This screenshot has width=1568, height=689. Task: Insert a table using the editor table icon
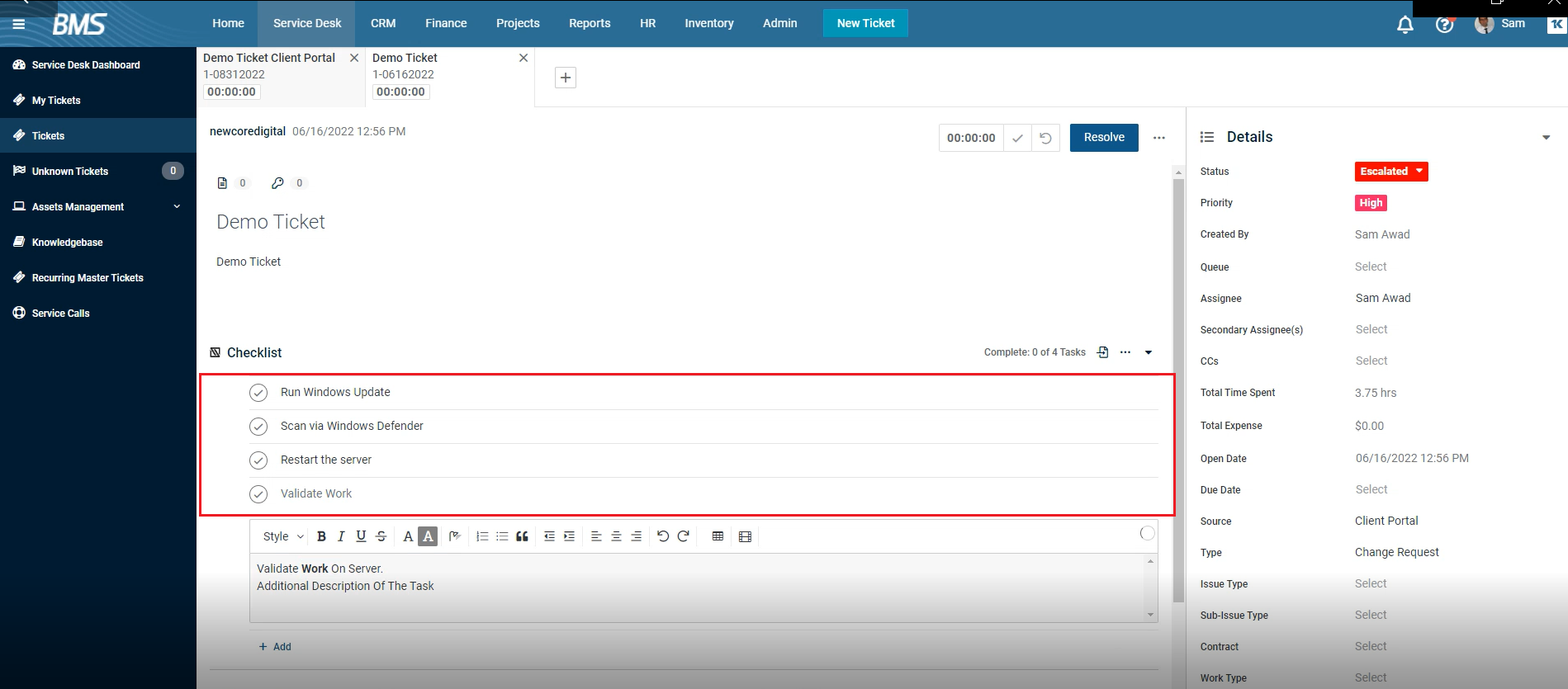click(718, 536)
